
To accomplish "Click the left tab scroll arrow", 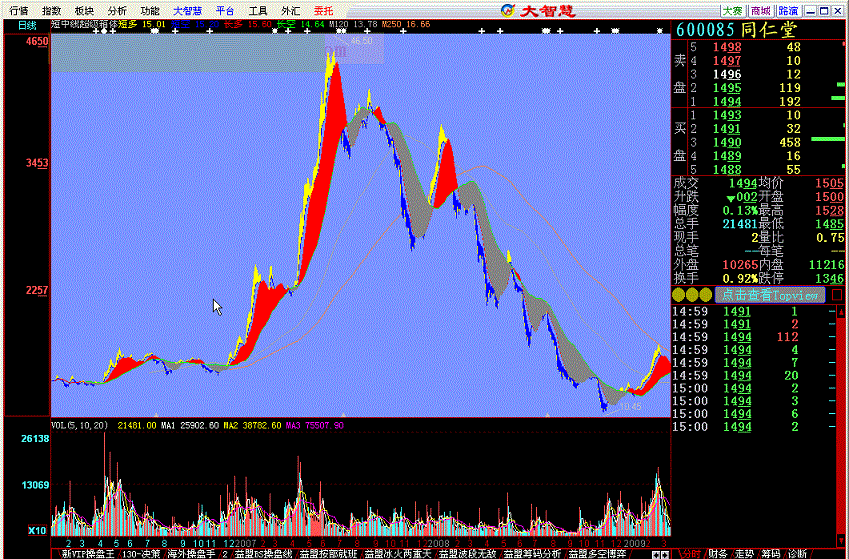I will (x=656, y=555).
